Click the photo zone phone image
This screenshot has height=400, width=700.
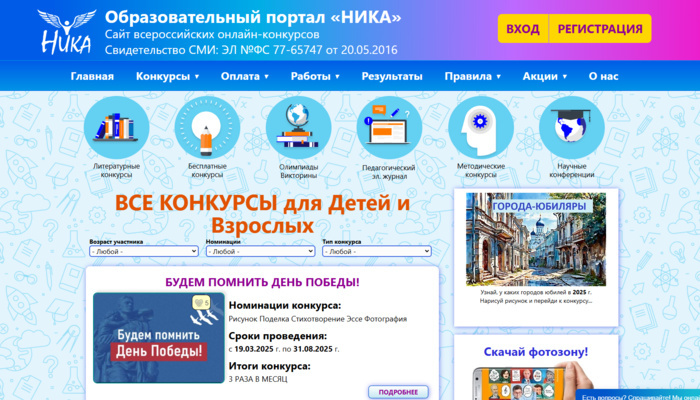pos(533,381)
